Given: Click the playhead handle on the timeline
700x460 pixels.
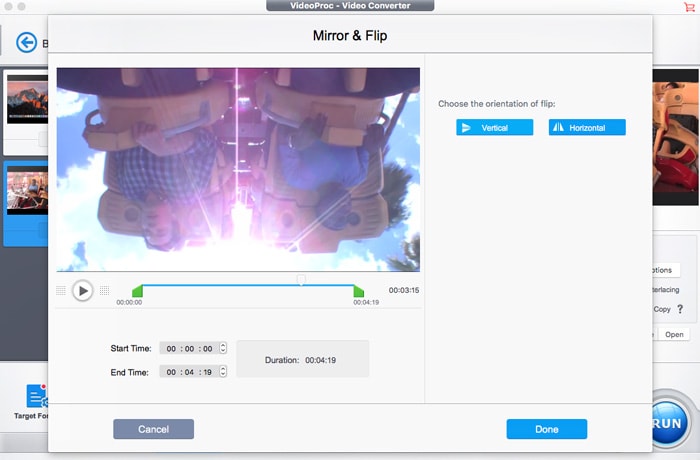Looking at the screenshot, I should (x=301, y=280).
